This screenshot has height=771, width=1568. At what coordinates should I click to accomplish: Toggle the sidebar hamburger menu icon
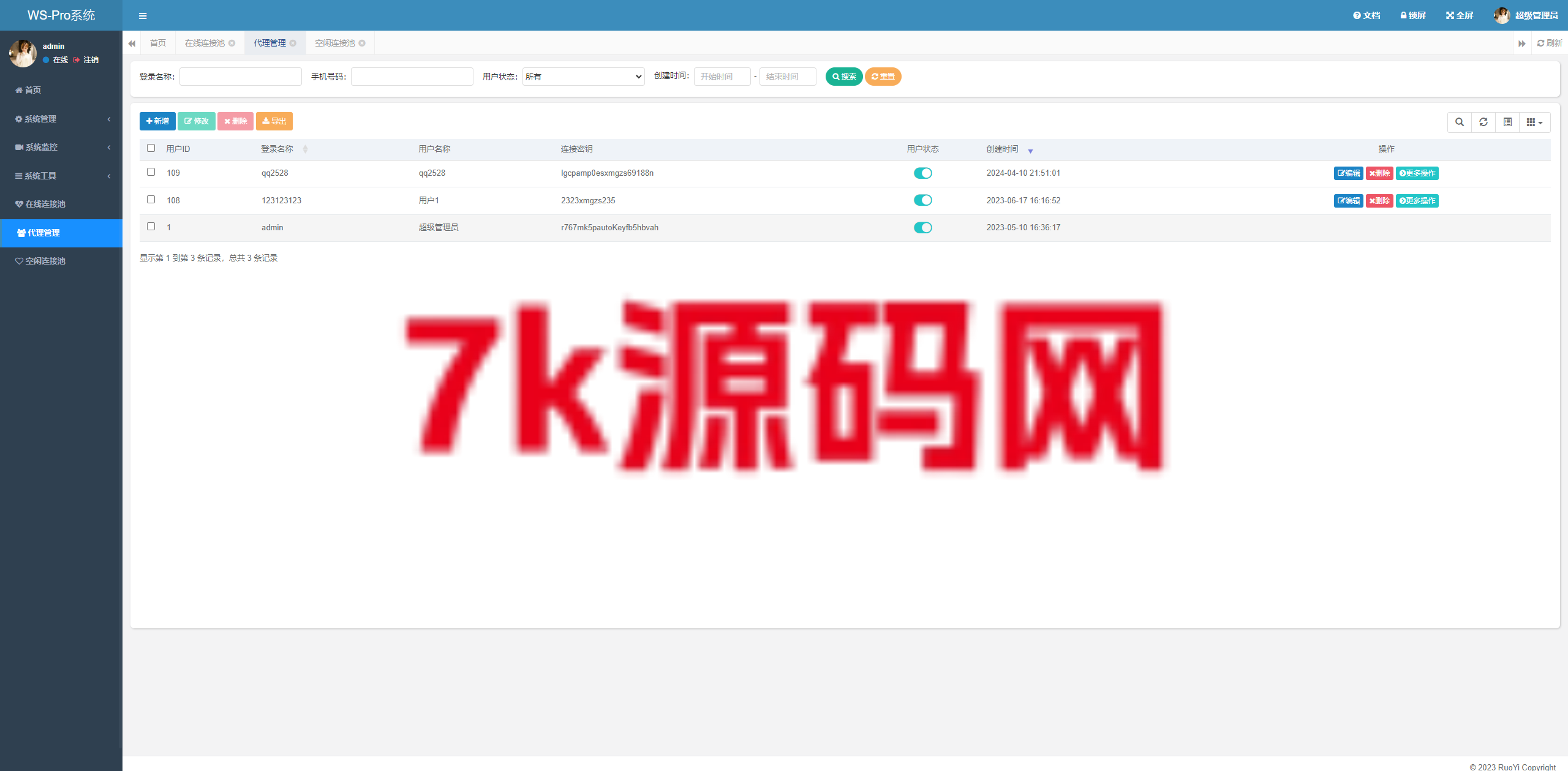click(143, 16)
